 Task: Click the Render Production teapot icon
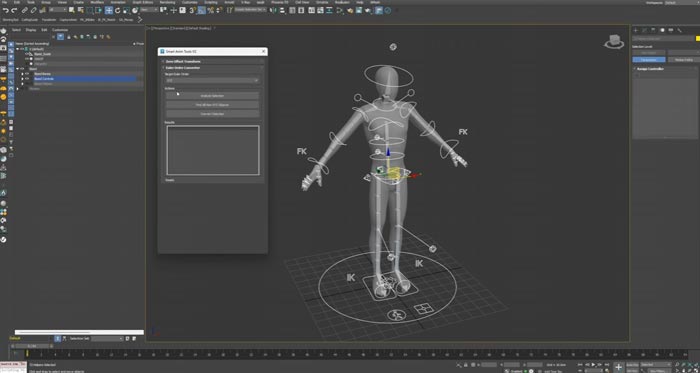(367, 10)
